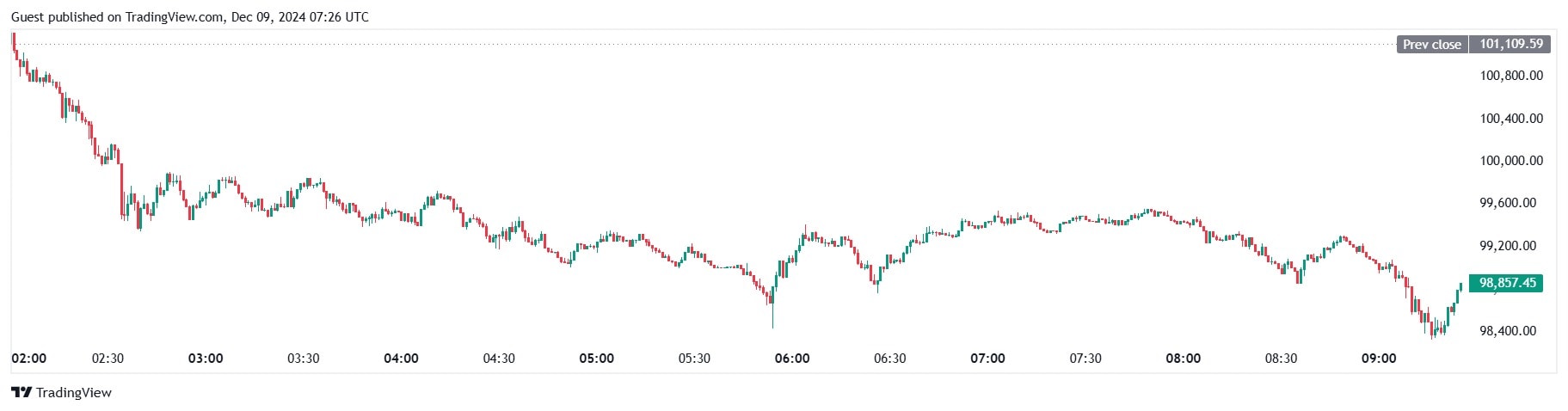Select the 04:30 time axis label
The width and height of the screenshot is (1568, 411).
[499, 359]
